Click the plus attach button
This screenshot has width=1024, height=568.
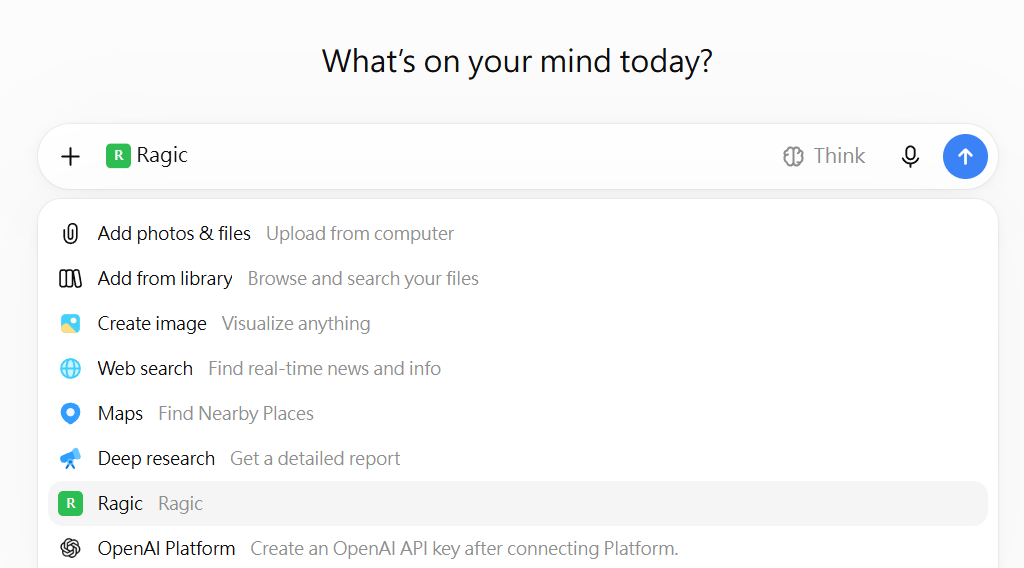coord(70,157)
